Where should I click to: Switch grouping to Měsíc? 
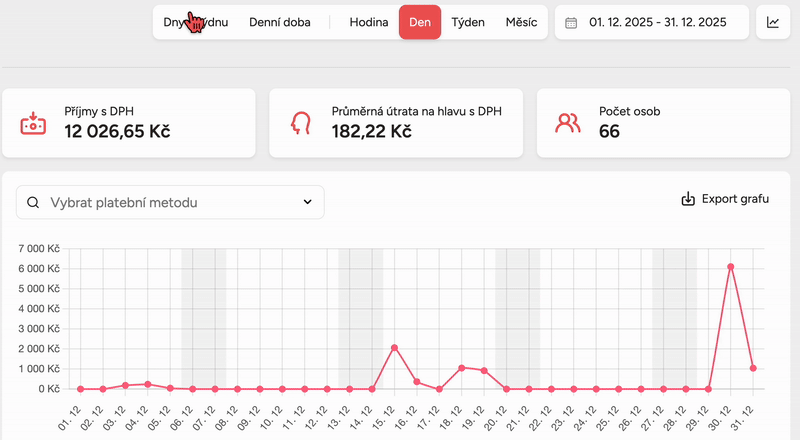(x=520, y=22)
